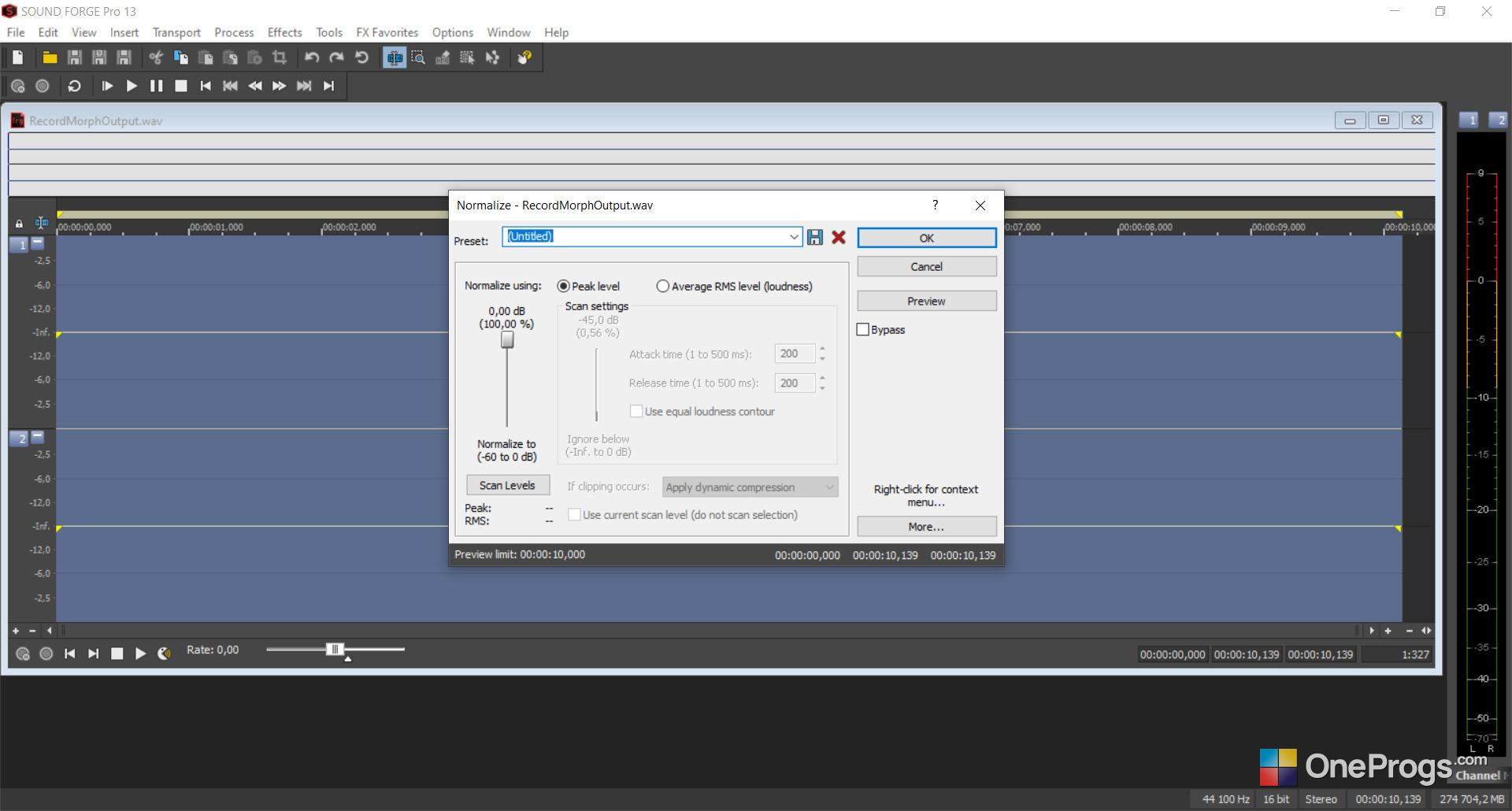This screenshot has width=1512, height=811.
Task: Increase Attack time with the up arrow
Action: point(822,349)
